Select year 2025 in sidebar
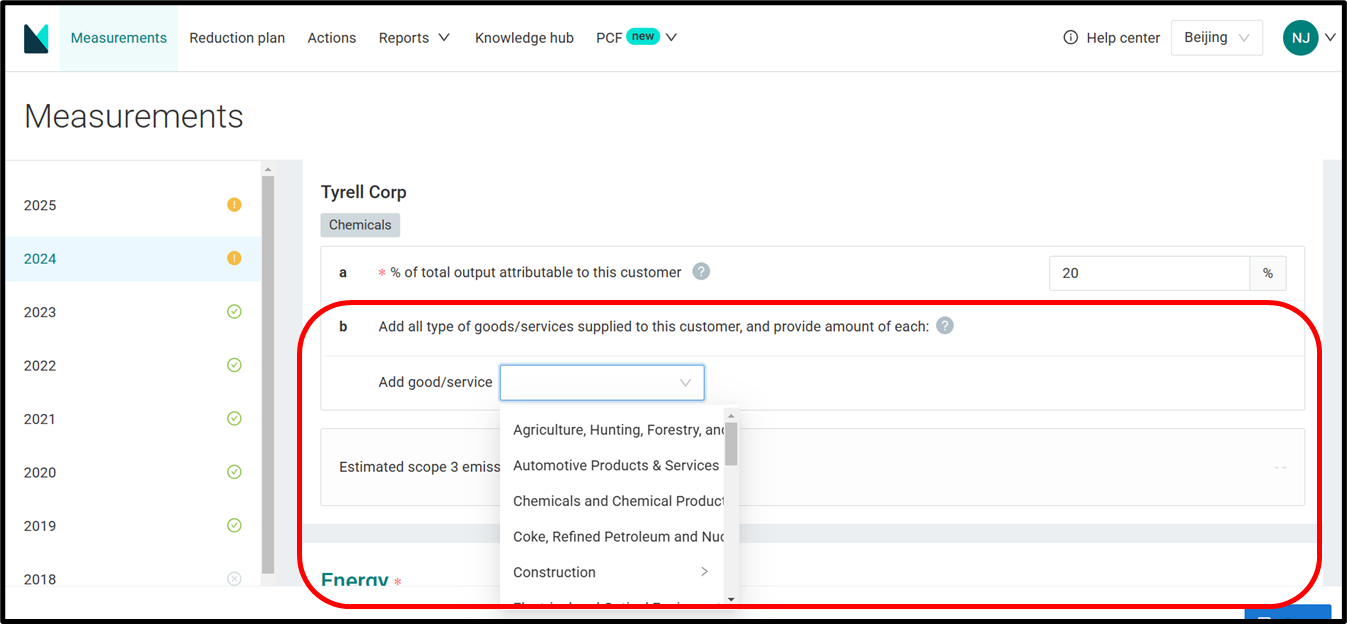Image resolution: width=1347 pixels, height=624 pixels. click(x=133, y=205)
